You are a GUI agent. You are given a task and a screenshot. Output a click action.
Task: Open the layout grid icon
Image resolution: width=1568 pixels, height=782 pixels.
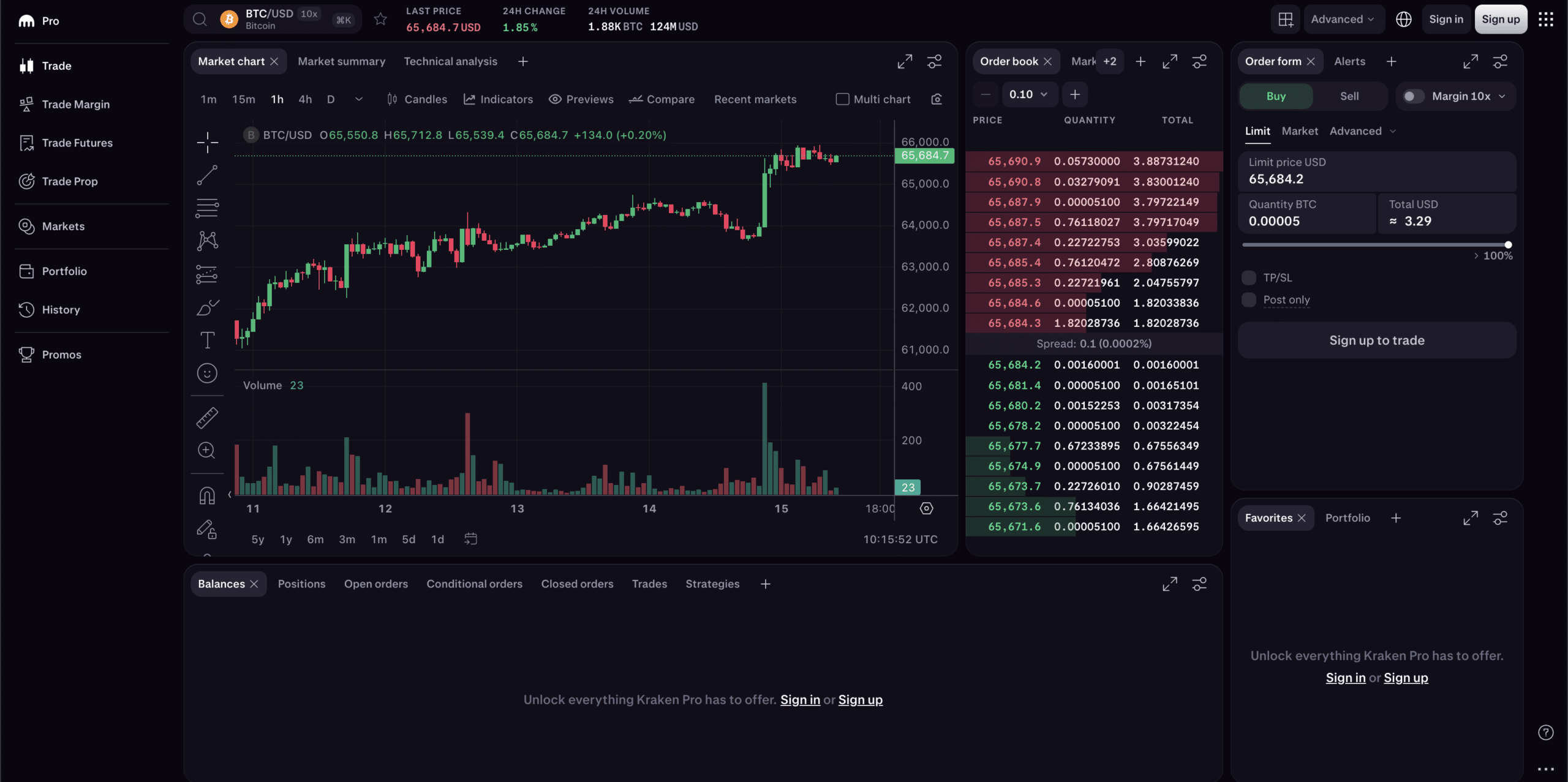point(1286,19)
